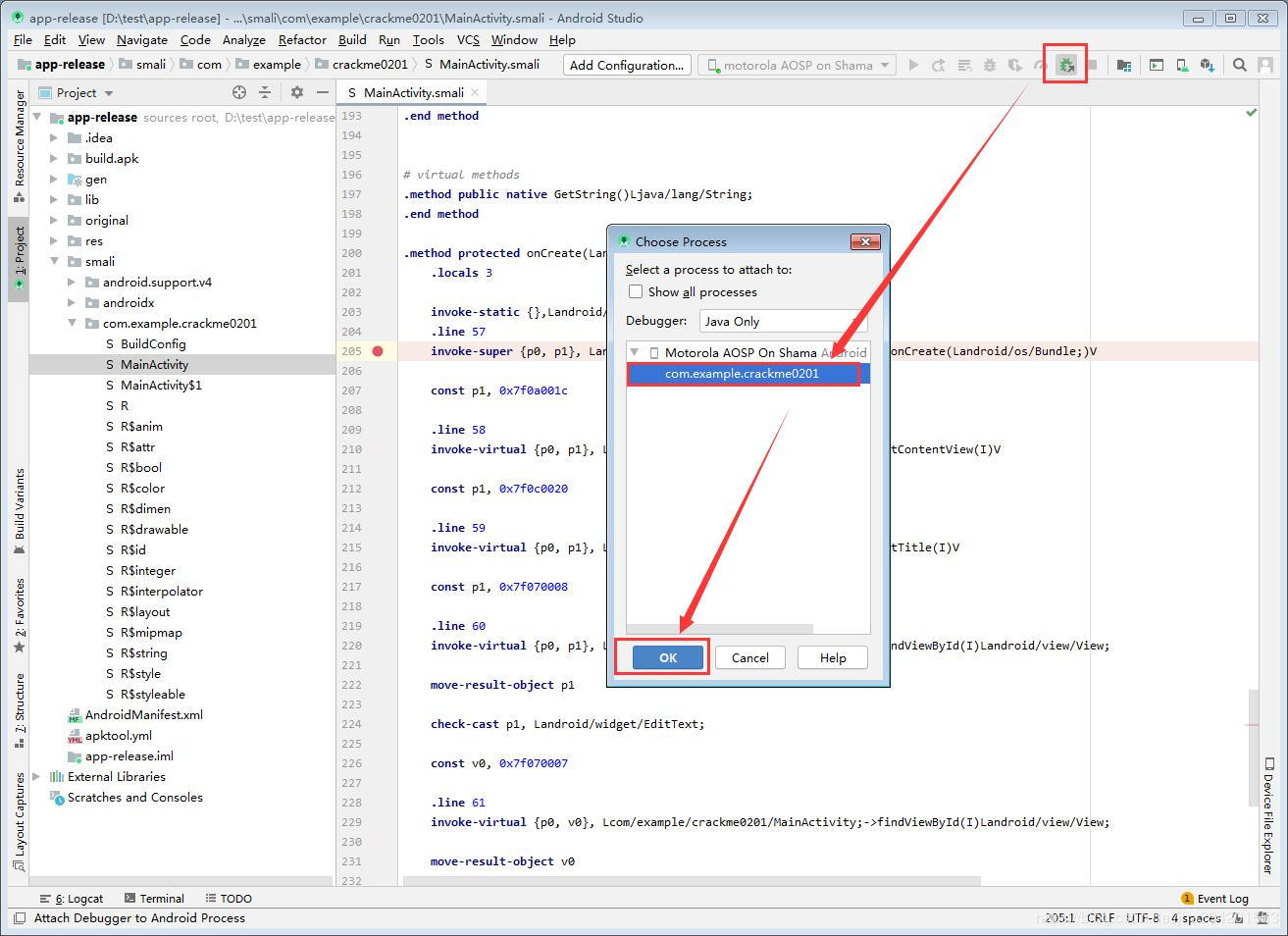Open the Logcat tool window
1288x936 pixels.
71,899
